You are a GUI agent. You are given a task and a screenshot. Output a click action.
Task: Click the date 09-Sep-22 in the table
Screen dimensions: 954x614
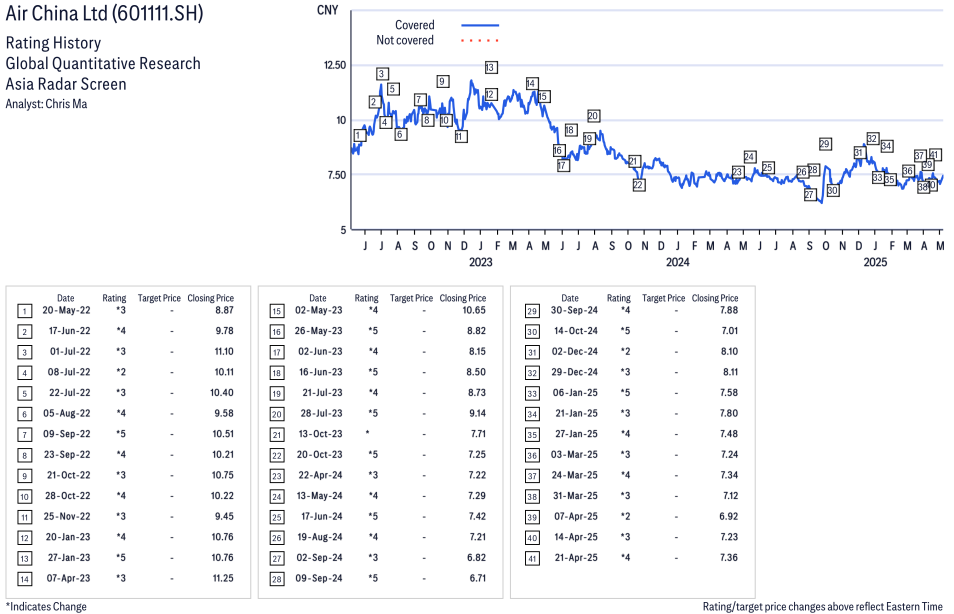[66, 434]
